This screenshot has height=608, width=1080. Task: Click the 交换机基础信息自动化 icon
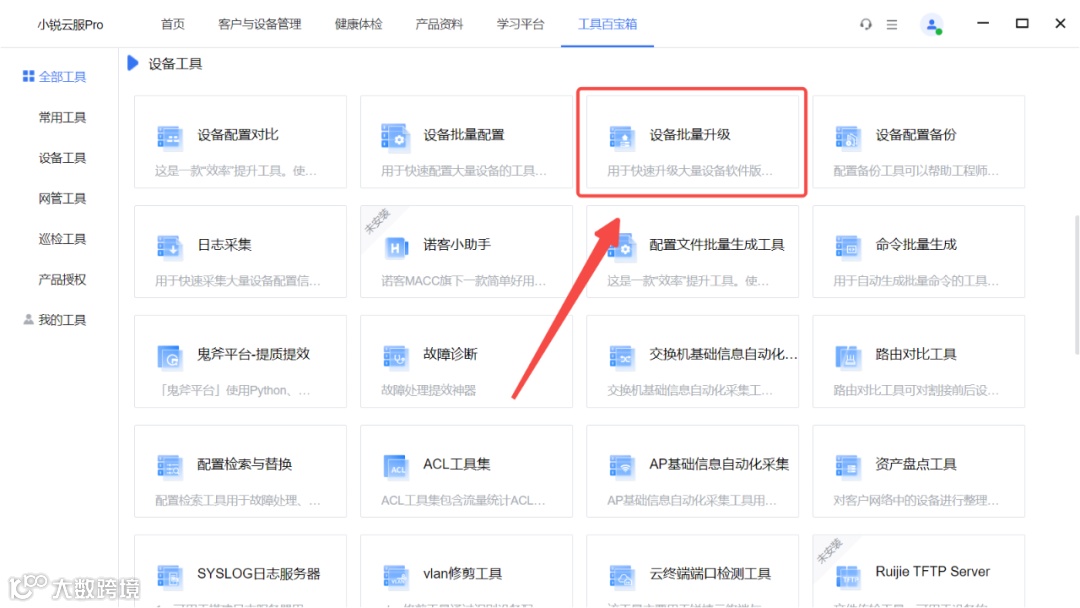coord(621,357)
